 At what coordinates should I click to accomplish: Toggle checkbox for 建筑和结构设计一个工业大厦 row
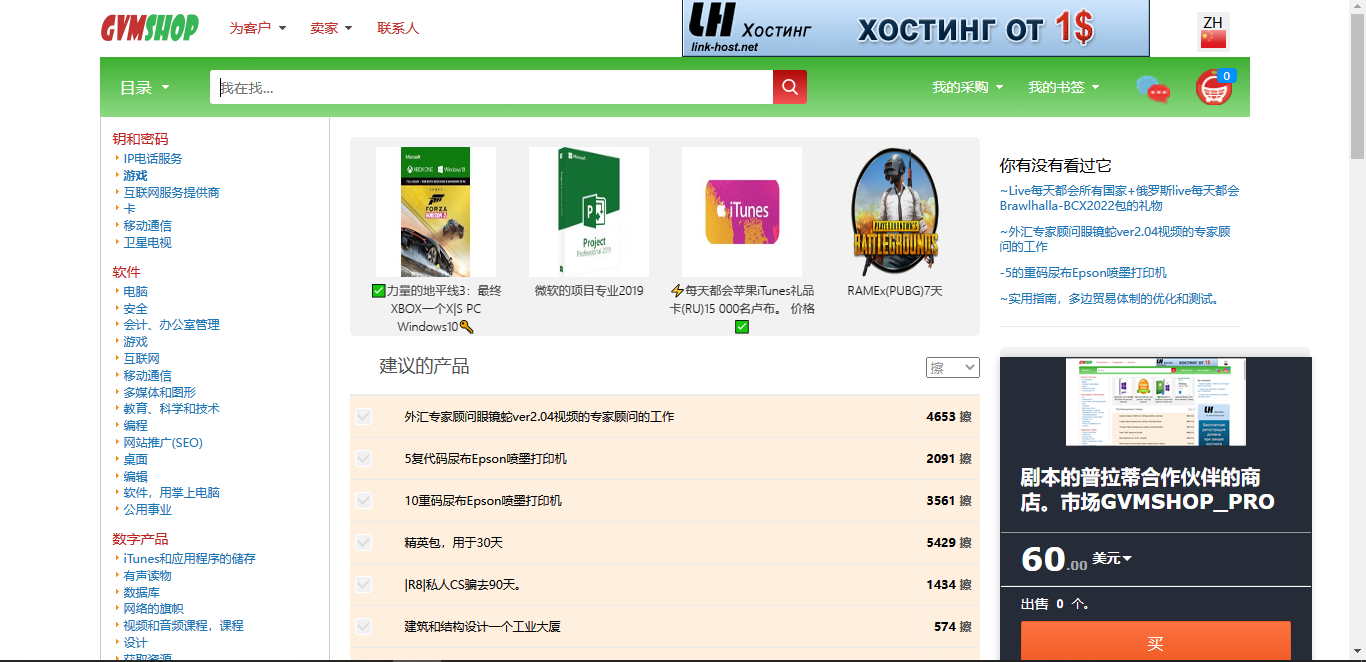click(x=363, y=626)
